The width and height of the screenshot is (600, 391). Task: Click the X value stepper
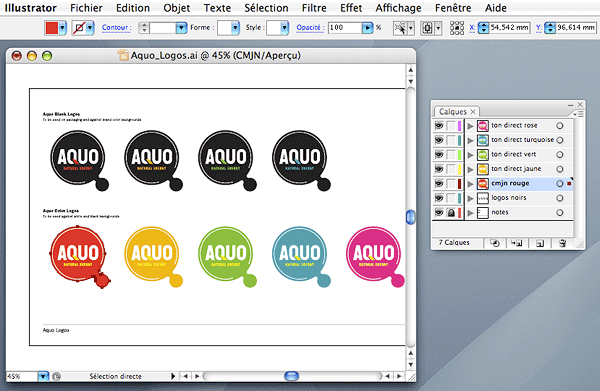[x=483, y=28]
